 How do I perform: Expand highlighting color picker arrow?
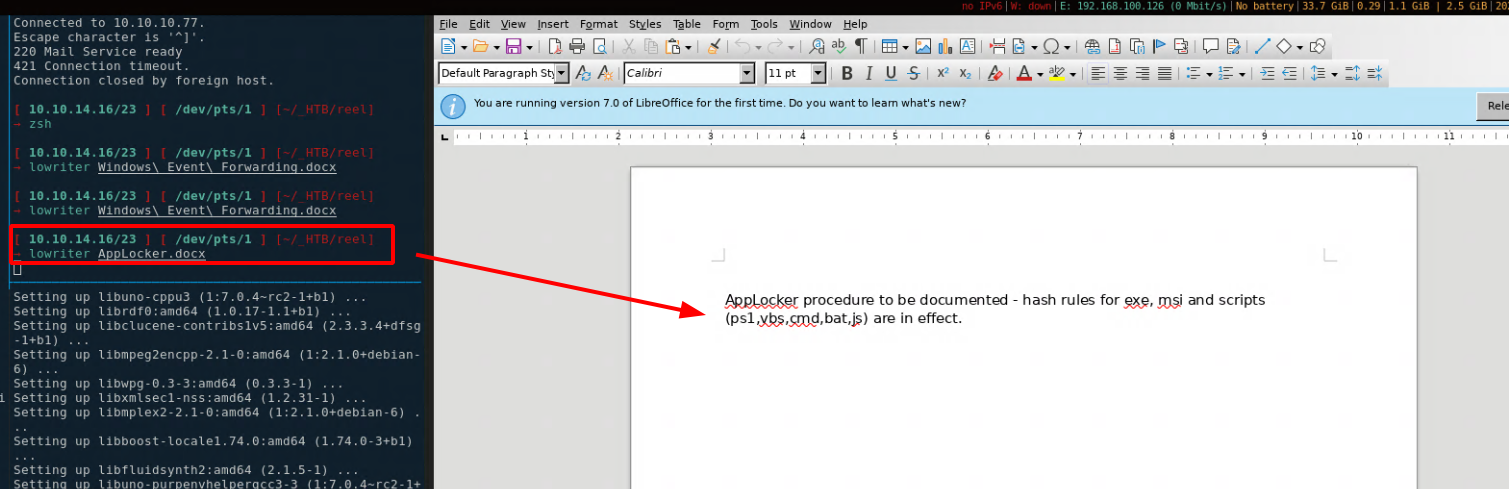[1073, 74]
